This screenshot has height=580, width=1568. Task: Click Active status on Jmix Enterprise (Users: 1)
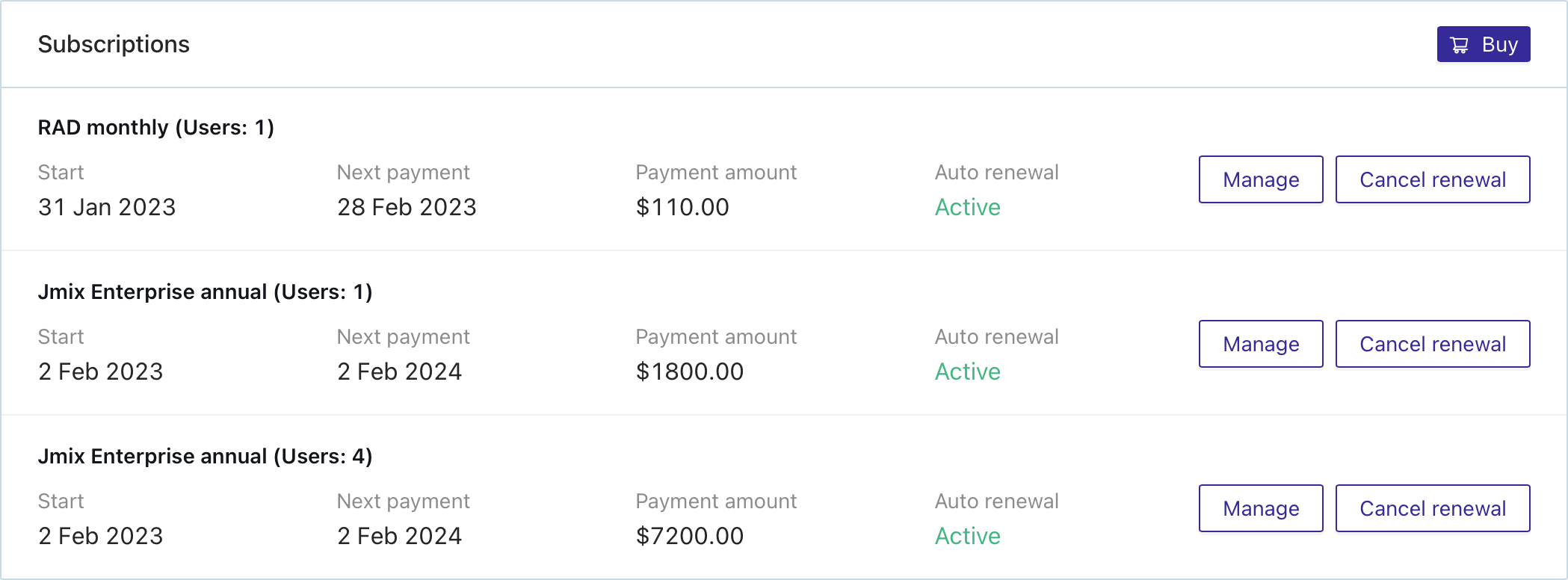pyautogui.click(x=967, y=371)
